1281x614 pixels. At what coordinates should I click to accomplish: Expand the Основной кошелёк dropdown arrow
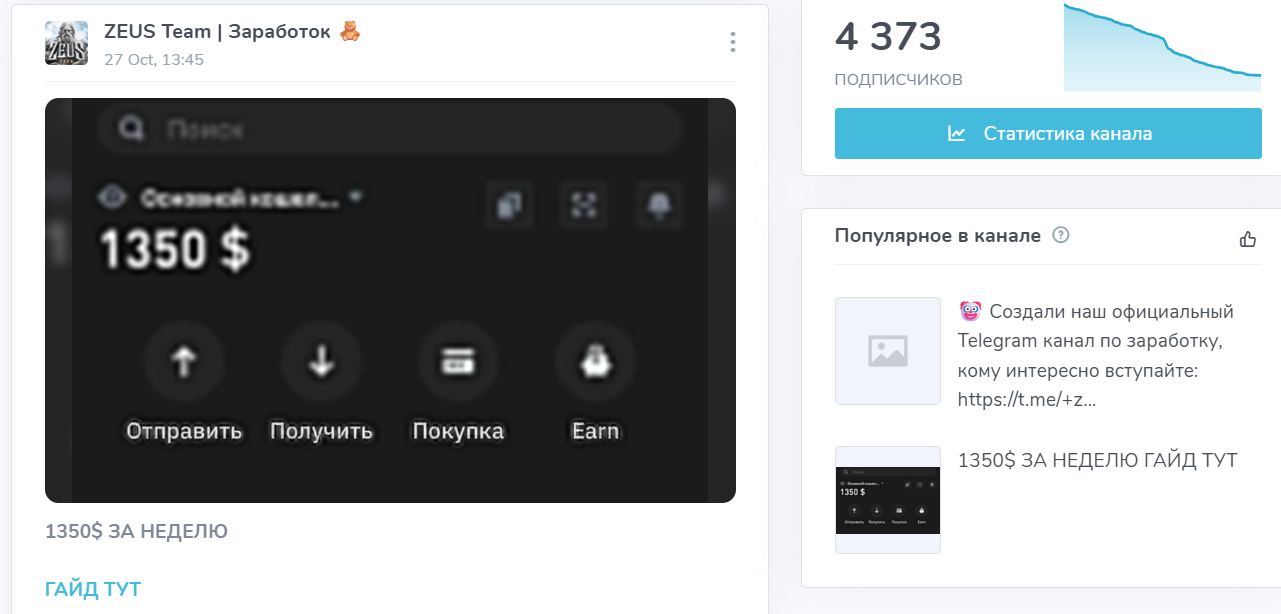(x=356, y=197)
